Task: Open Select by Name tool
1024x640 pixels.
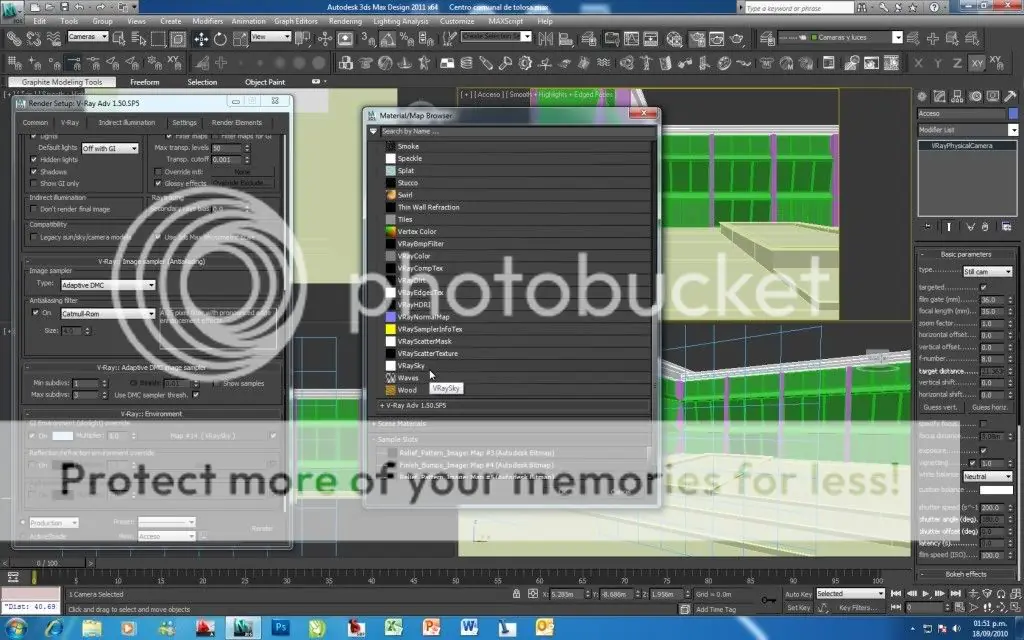Action: click(x=138, y=39)
